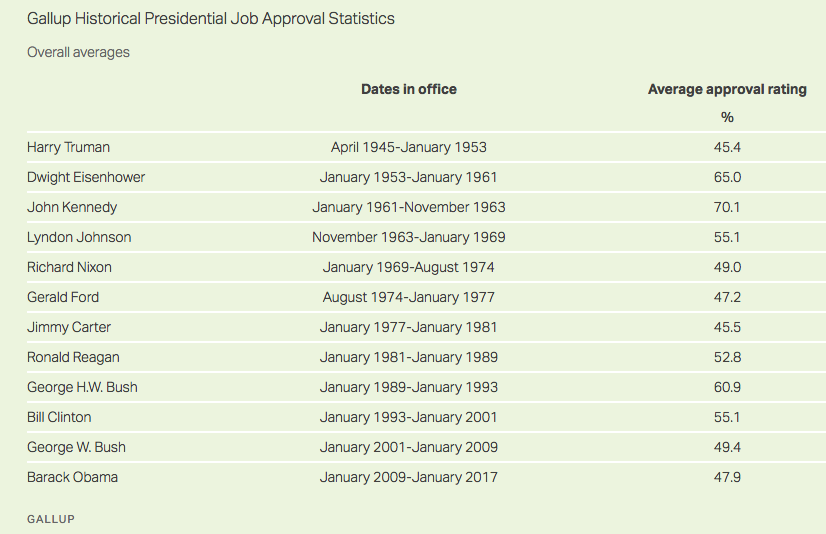Click the Lyndon Johnson row label
This screenshot has height=534, width=826.
tap(79, 237)
